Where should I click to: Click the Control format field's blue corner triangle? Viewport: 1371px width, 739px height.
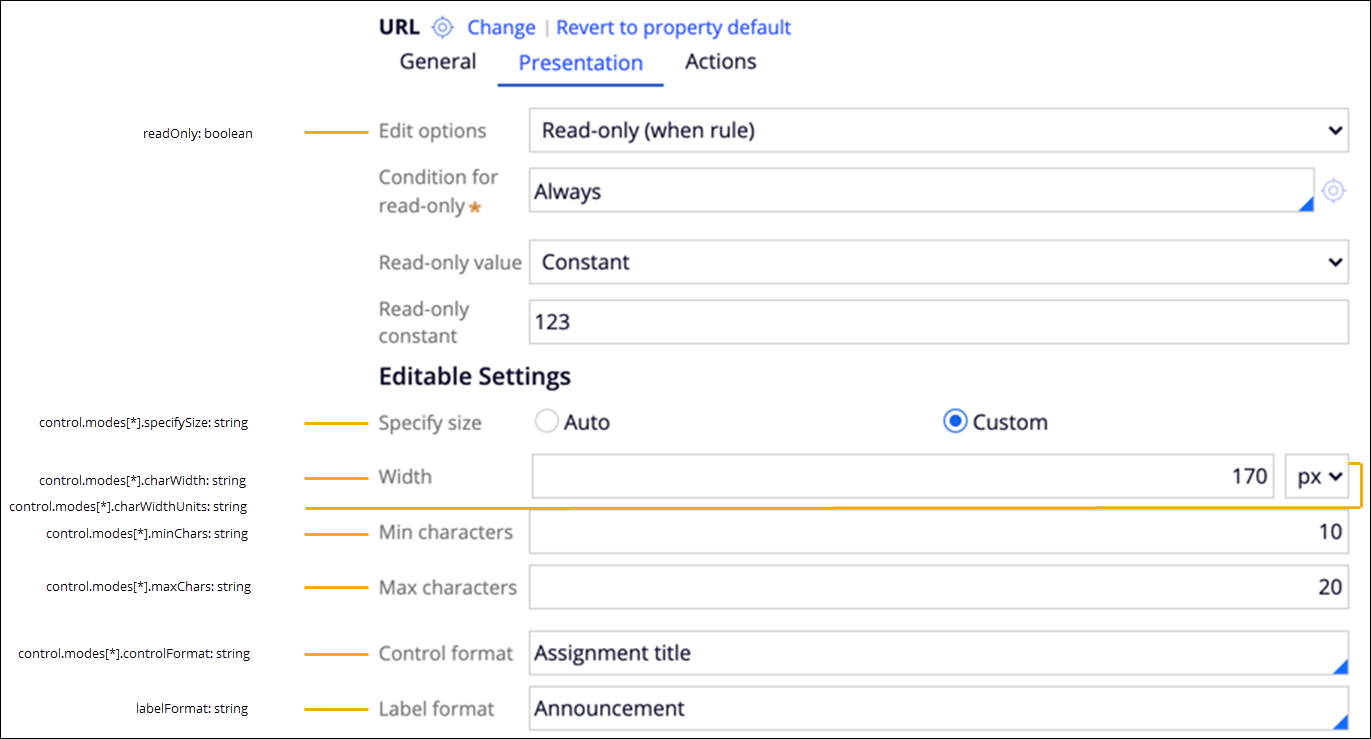(x=1340, y=667)
